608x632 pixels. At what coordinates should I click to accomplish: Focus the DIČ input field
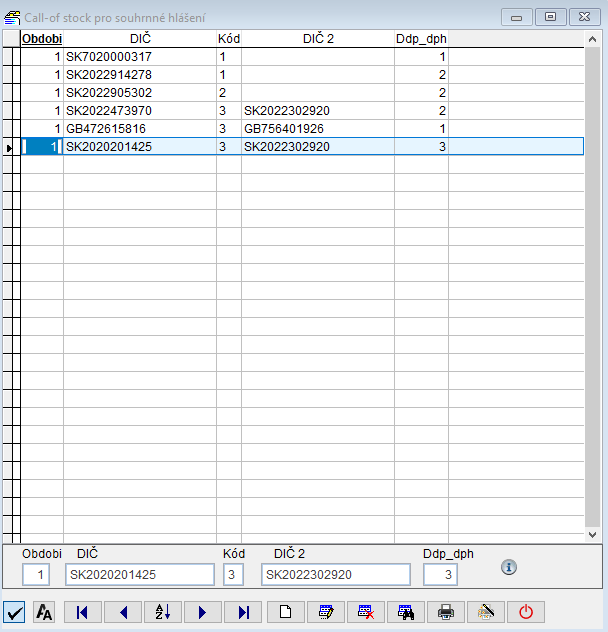pos(140,575)
